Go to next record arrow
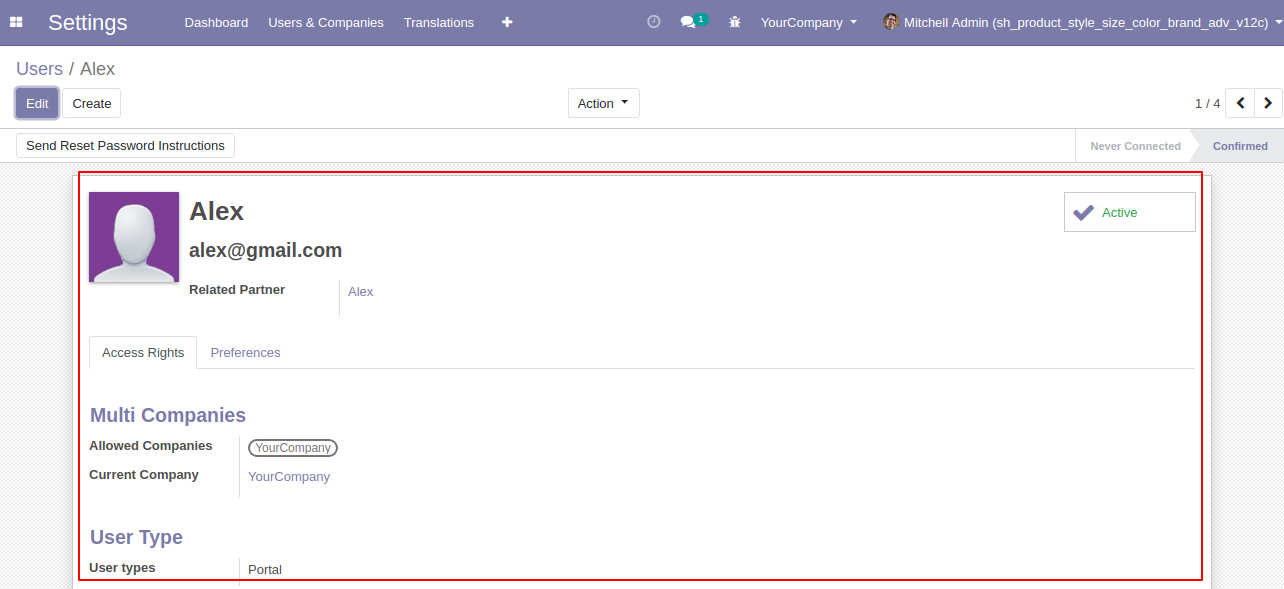This screenshot has height=589, width=1284. (x=1268, y=103)
